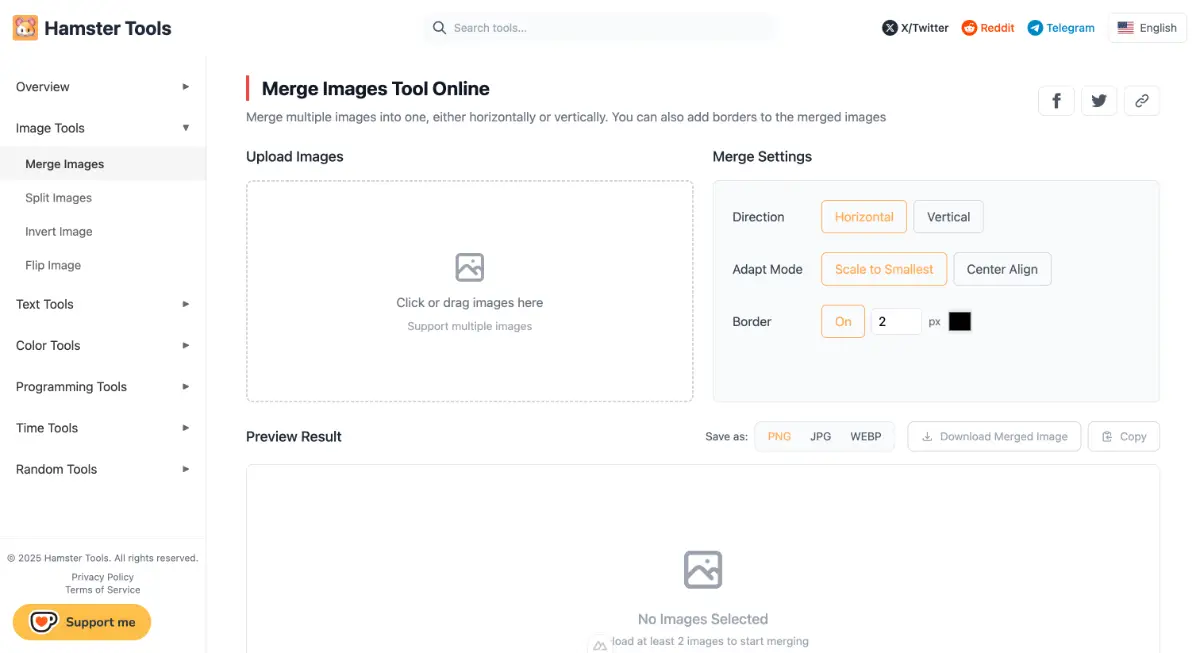Open Split Images in sidebar
Image resolution: width=1200 pixels, height=653 pixels.
point(59,198)
